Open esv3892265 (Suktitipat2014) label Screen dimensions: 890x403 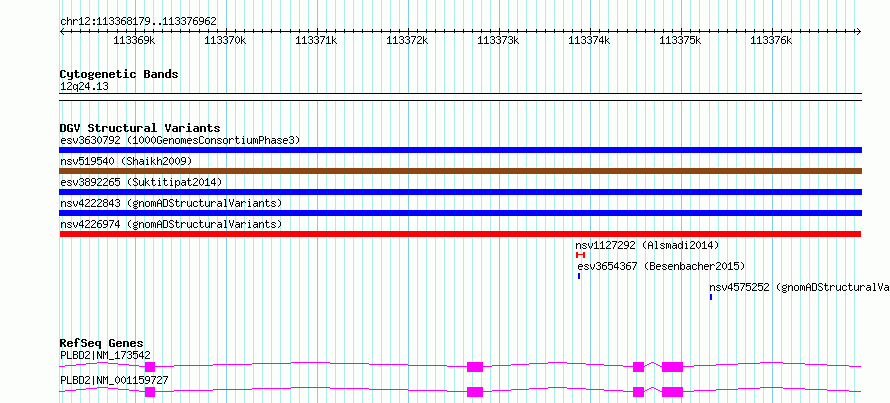click(141, 182)
